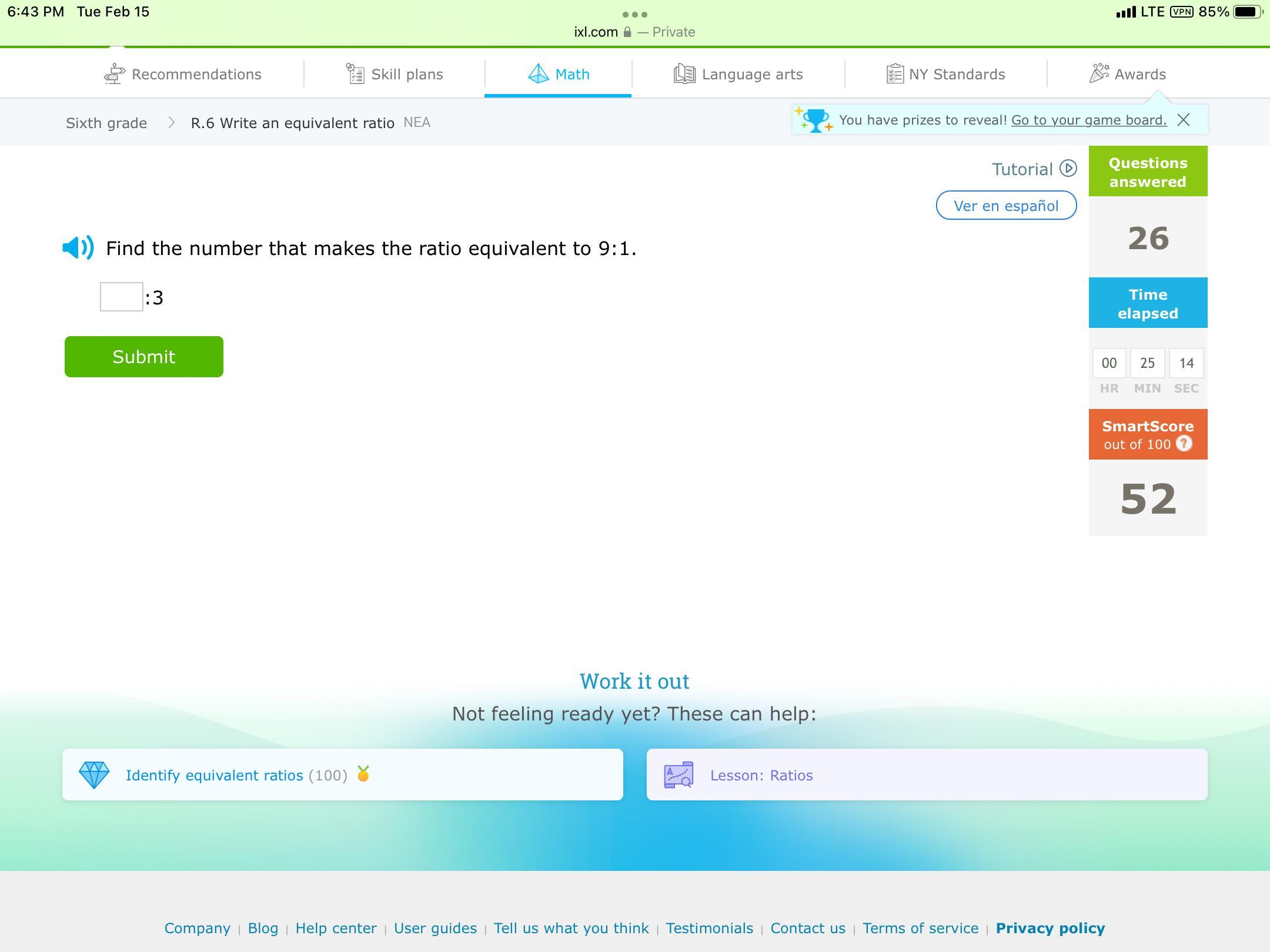The width and height of the screenshot is (1270, 952).
Task: Navigate to the Sixth grade breadcrumb
Action: [x=106, y=123]
